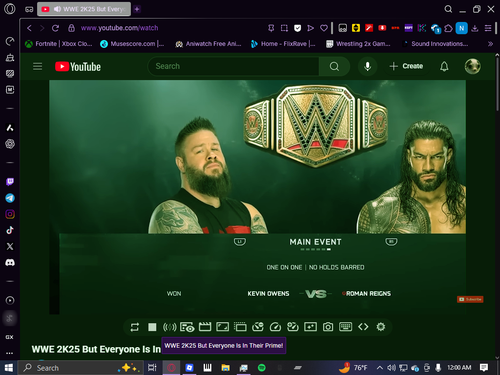500x375 pixels.
Task: Open the Opera main menu logo
Action: tap(10, 9)
